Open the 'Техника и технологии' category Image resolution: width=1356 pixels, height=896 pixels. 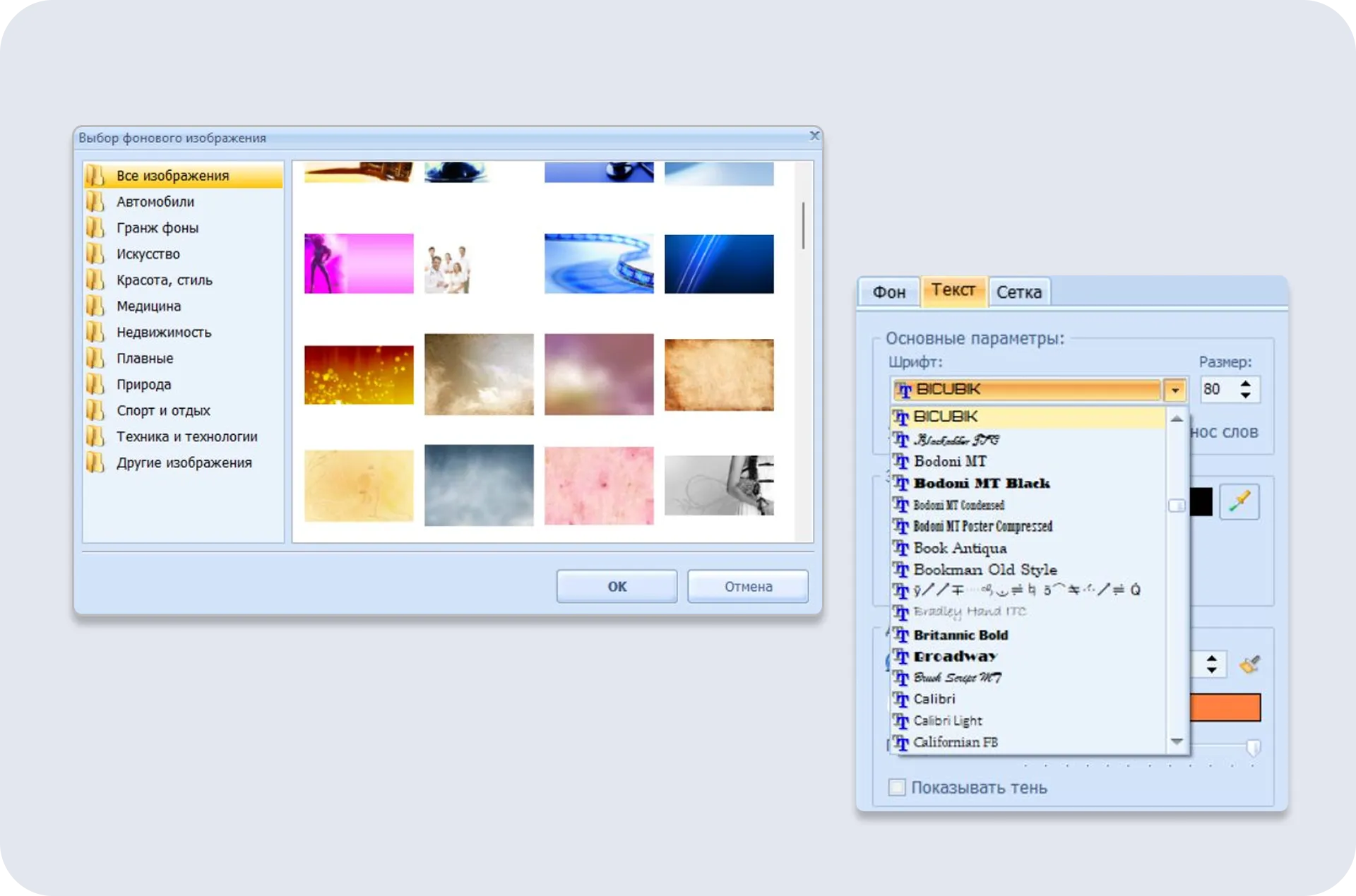pos(184,436)
